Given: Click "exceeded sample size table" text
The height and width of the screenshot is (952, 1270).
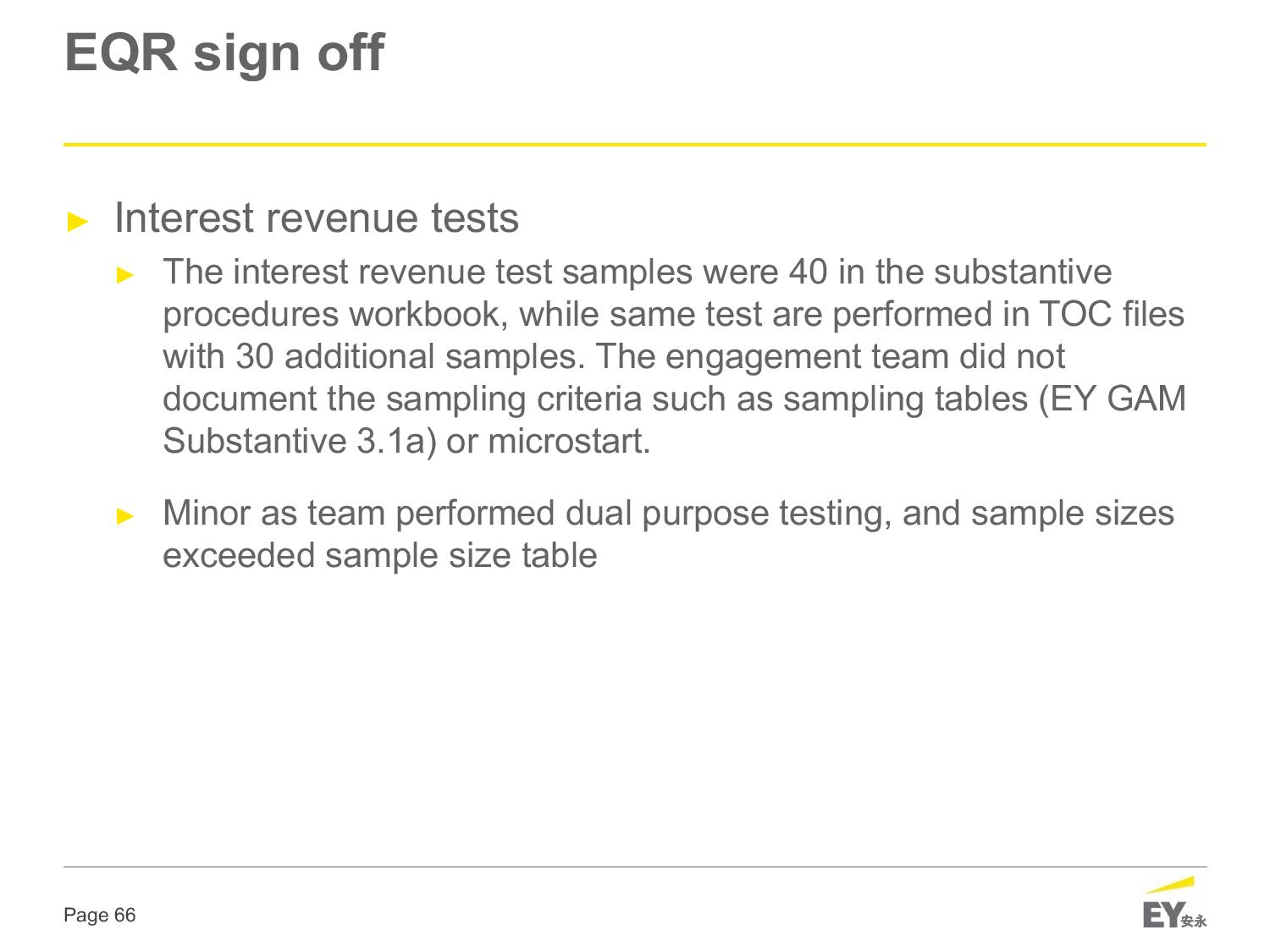Looking at the screenshot, I should point(379,556).
